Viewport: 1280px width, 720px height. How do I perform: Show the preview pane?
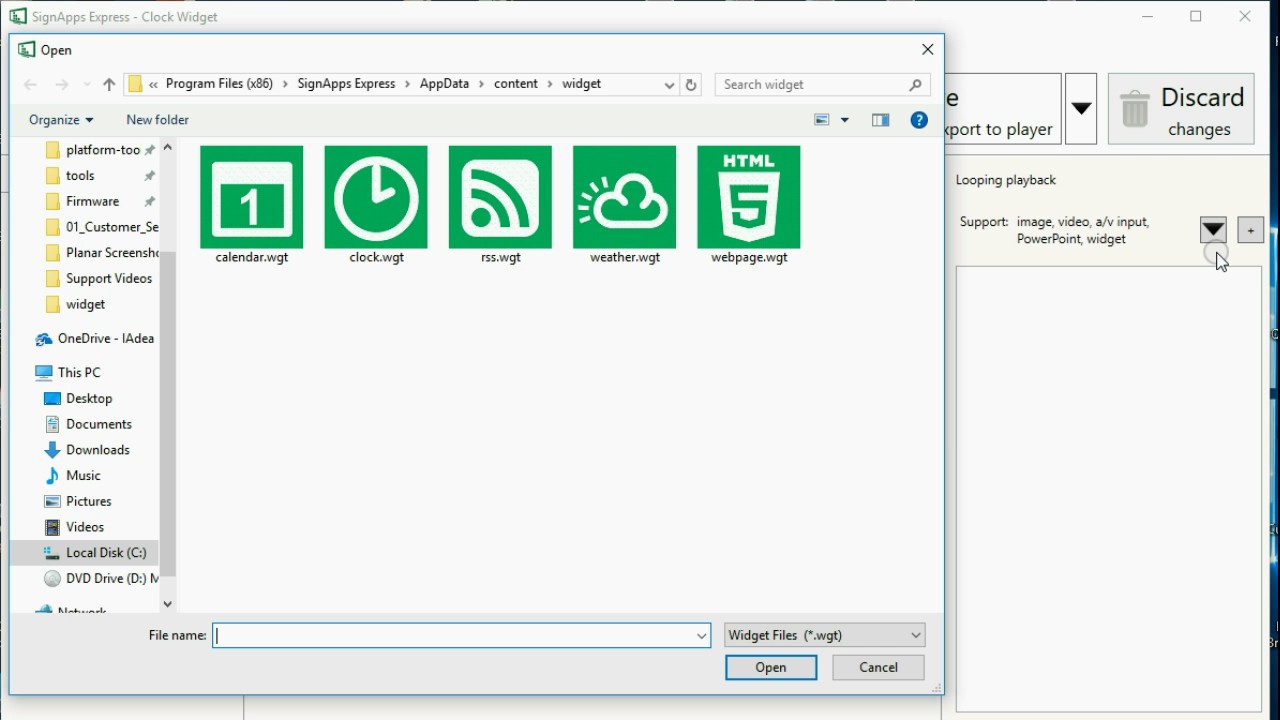pyautogui.click(x=881, y=120)
